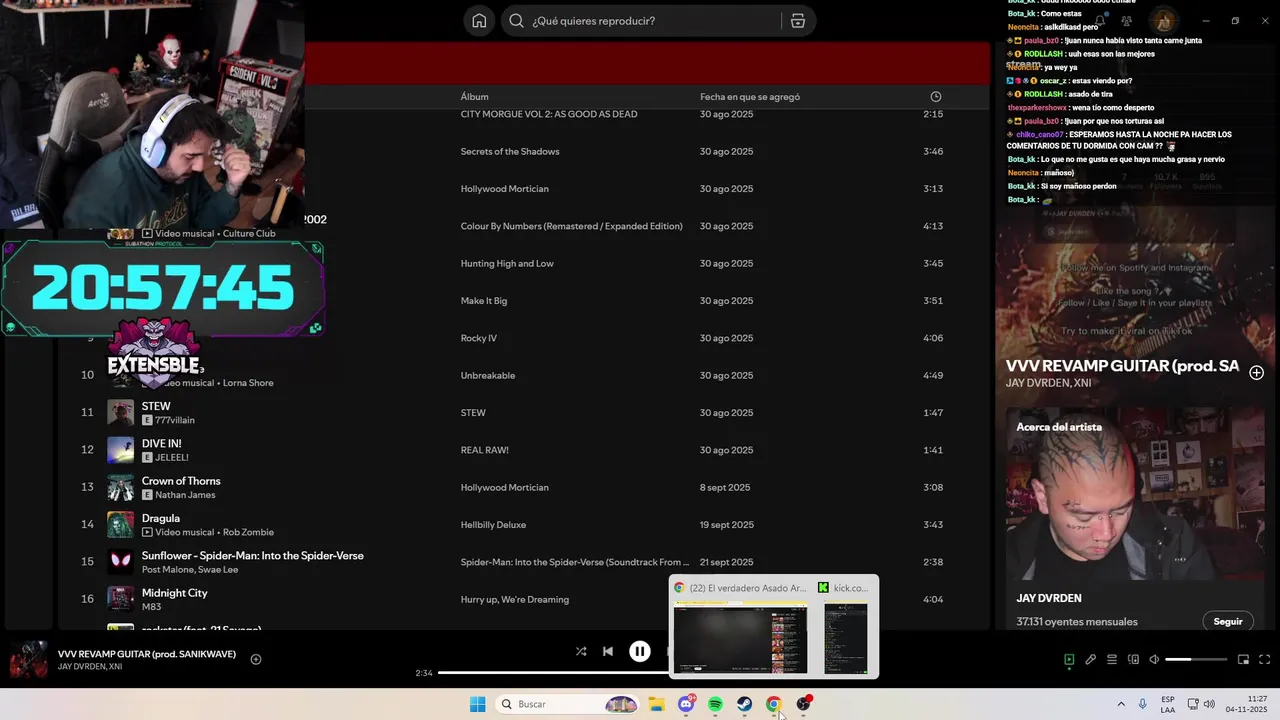Open album 'Secrets of the Shadows'
This screenshot has width=1280, height=720.
click(510, 152)
